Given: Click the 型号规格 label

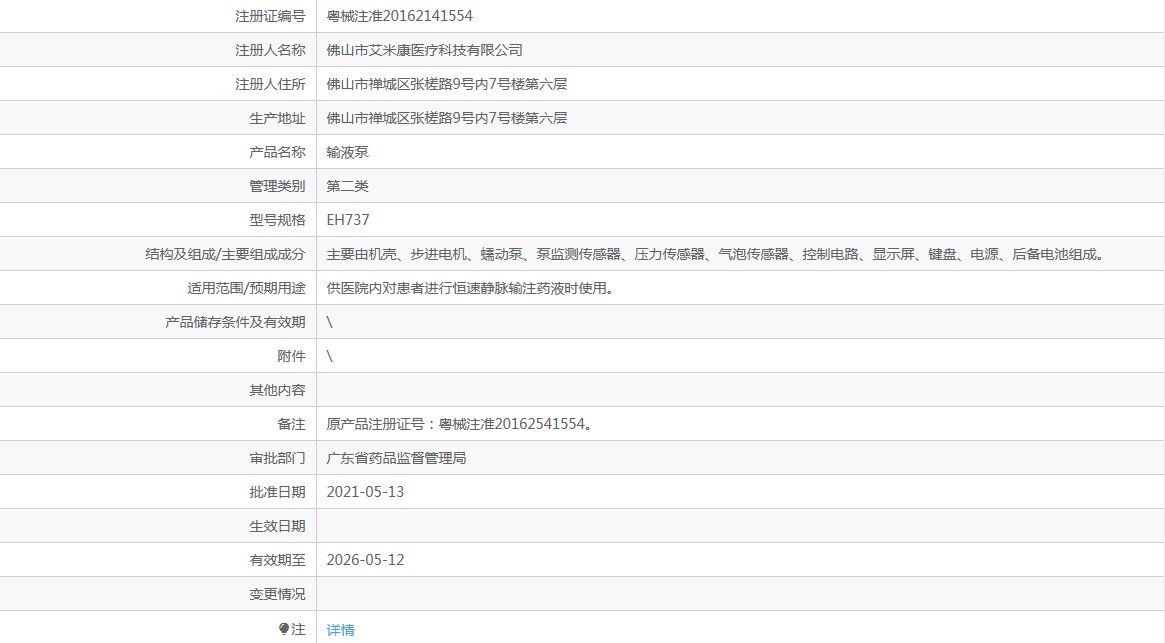Looking at the screenshot, I should pyautogui.click(x=277, y=220).
